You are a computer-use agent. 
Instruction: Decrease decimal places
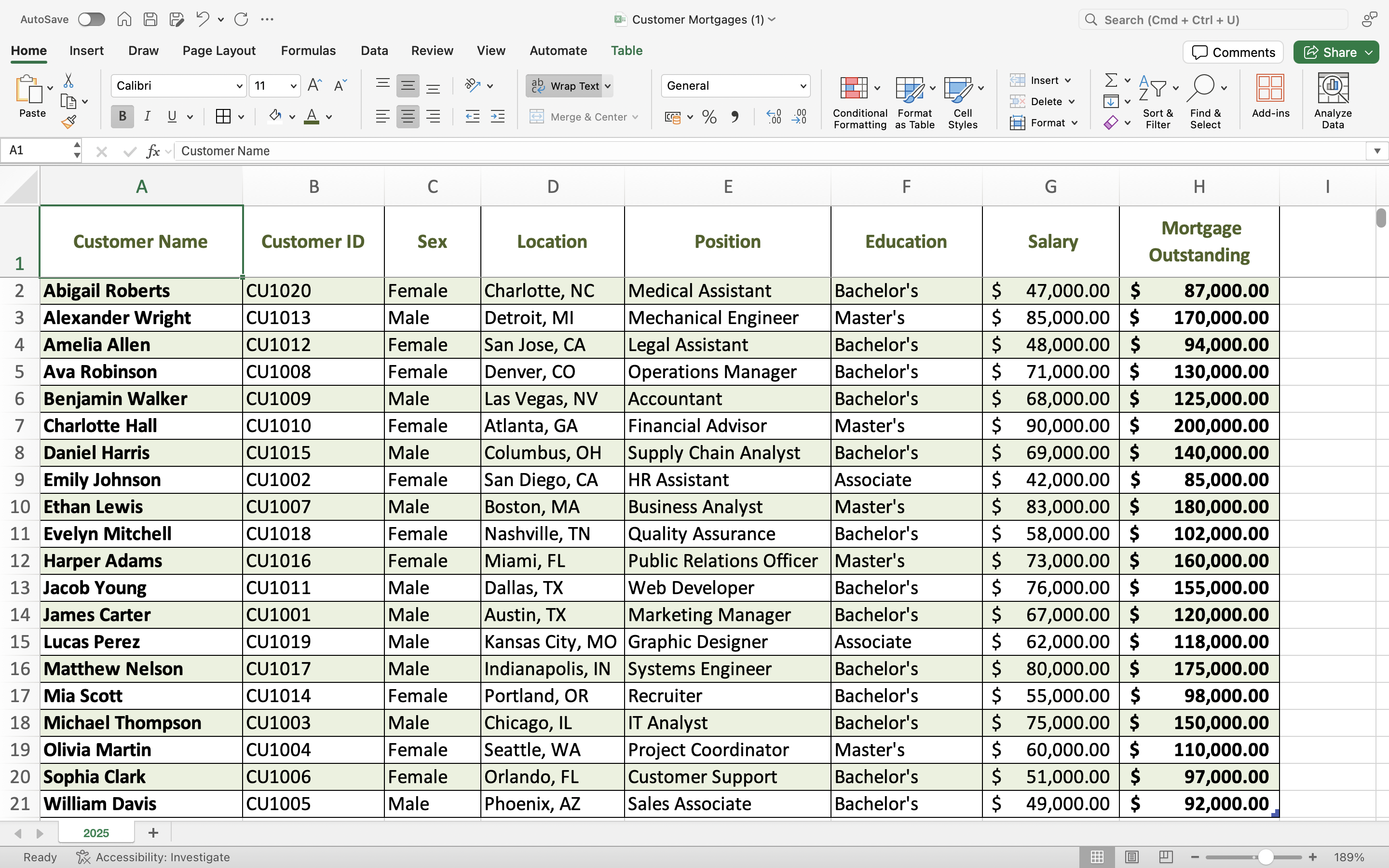coord(799,117)
